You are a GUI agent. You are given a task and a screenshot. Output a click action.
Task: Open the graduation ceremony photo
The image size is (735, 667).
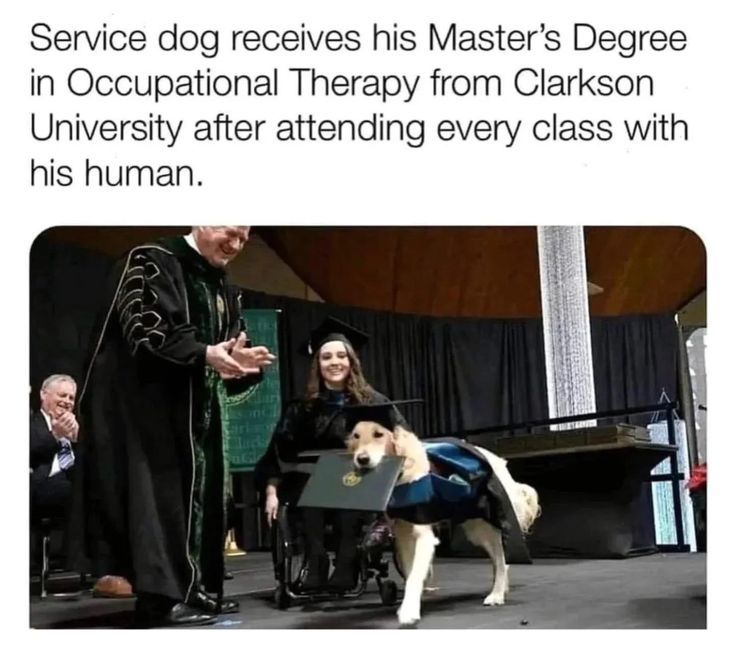(x=368, y=427)
